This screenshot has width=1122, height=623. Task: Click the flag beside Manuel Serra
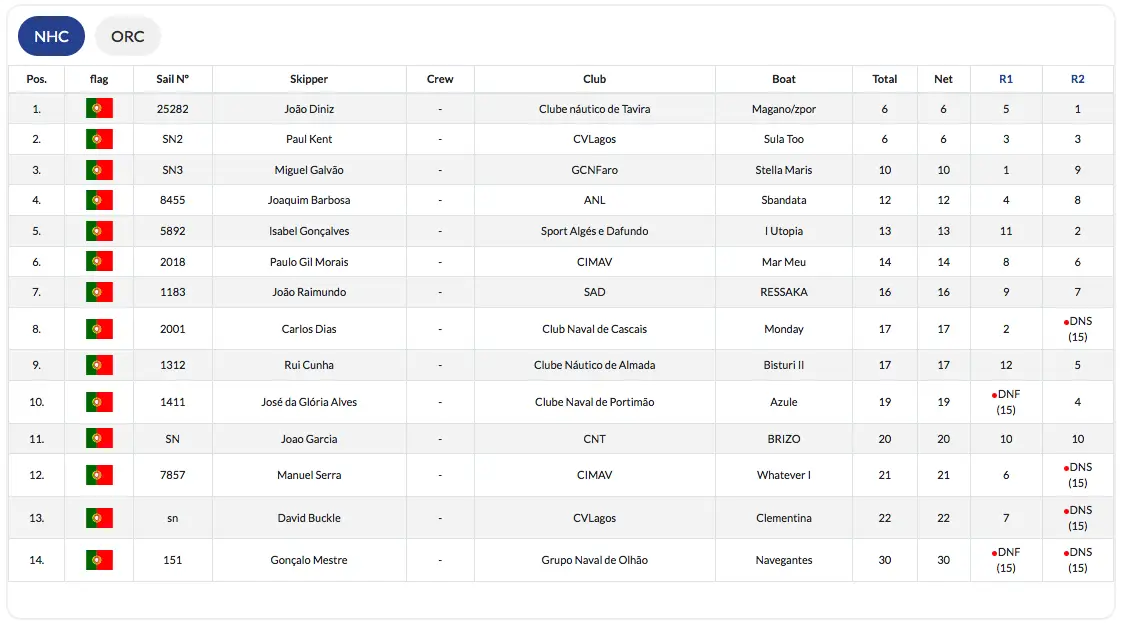(99, 475)
